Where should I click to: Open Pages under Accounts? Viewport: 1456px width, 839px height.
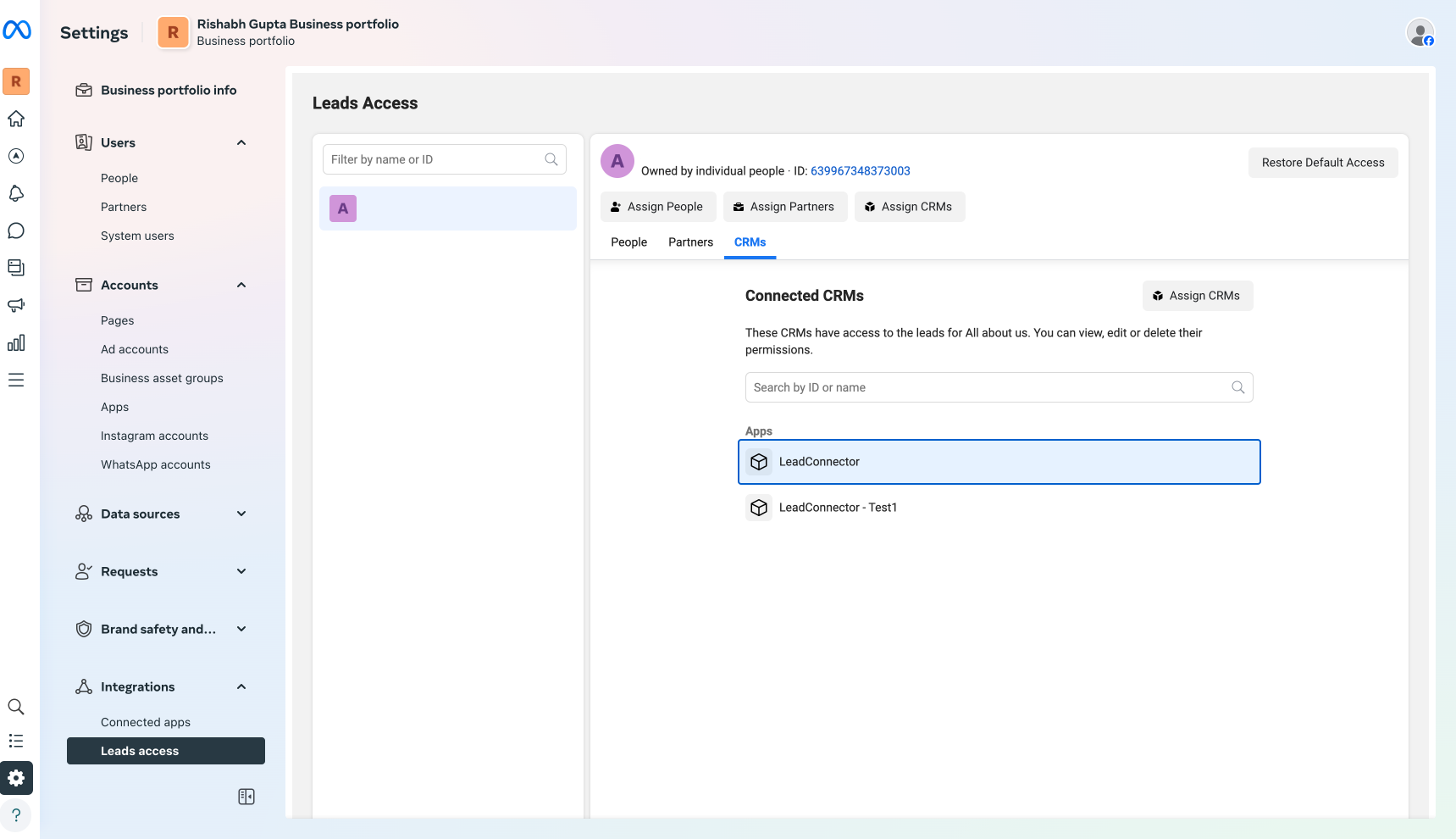point(118,320)
